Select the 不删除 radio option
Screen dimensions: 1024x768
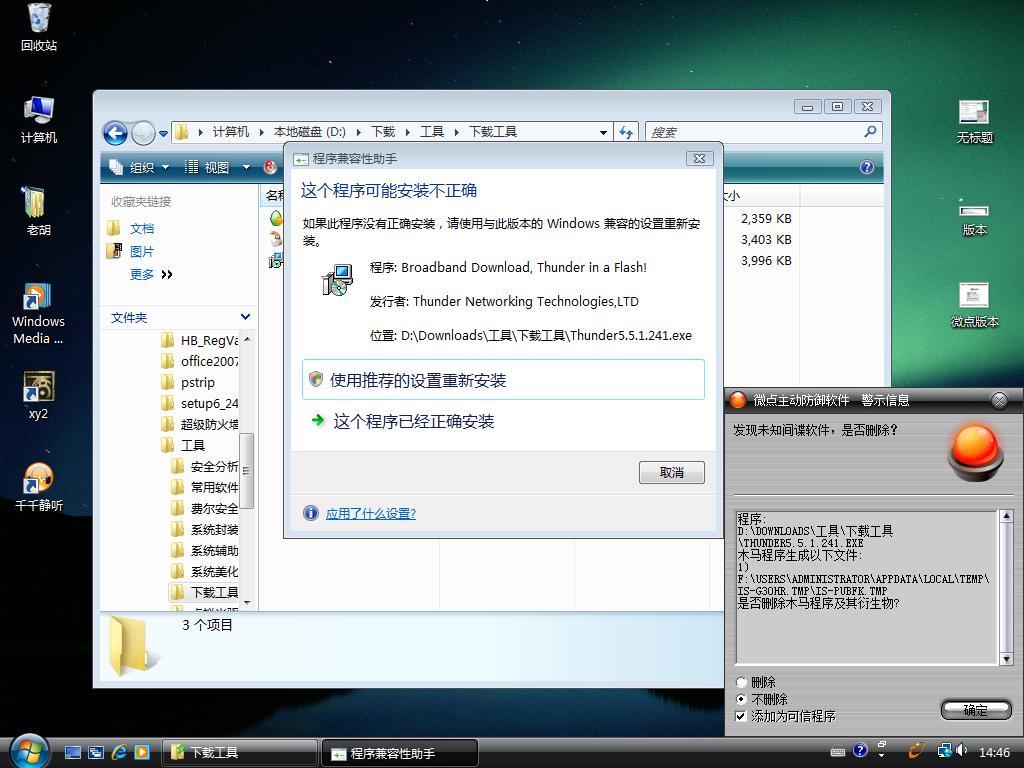pos(741,700)
